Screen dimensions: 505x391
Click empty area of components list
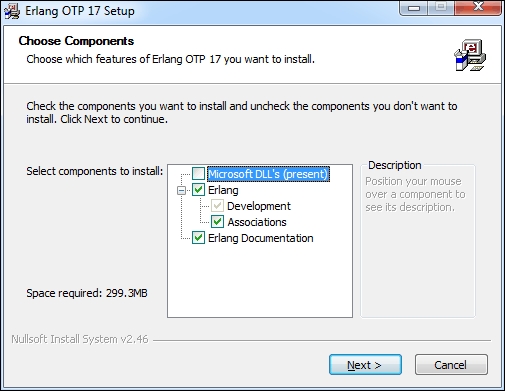260,280
